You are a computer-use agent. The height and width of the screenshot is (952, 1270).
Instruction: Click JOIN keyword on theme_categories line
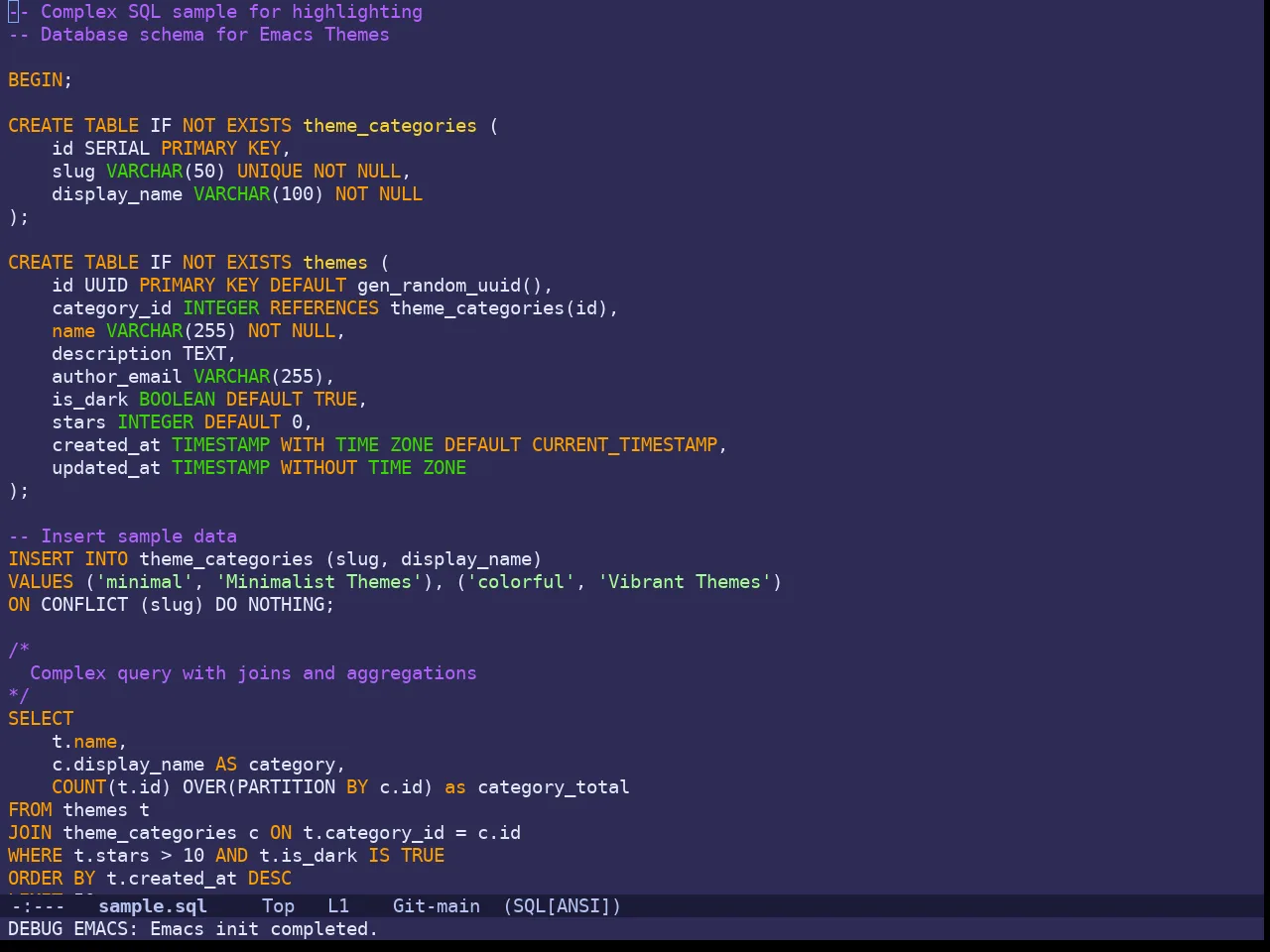[30, 833]
